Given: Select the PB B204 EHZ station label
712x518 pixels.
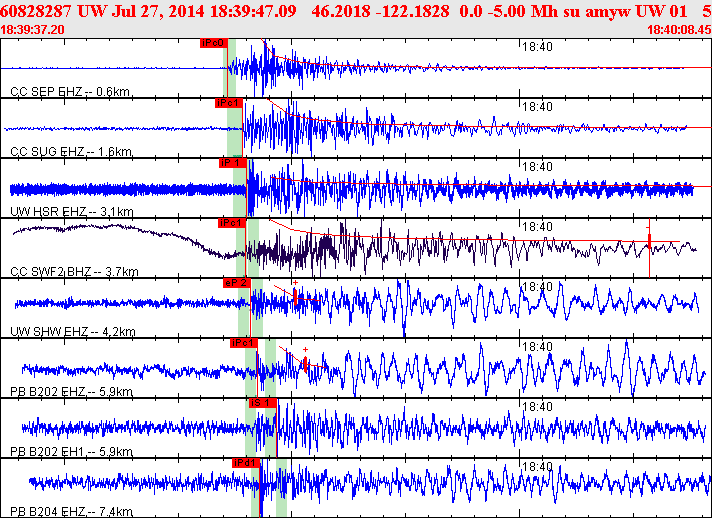Looking at the screenshot, I should click(x=70, y=512).
